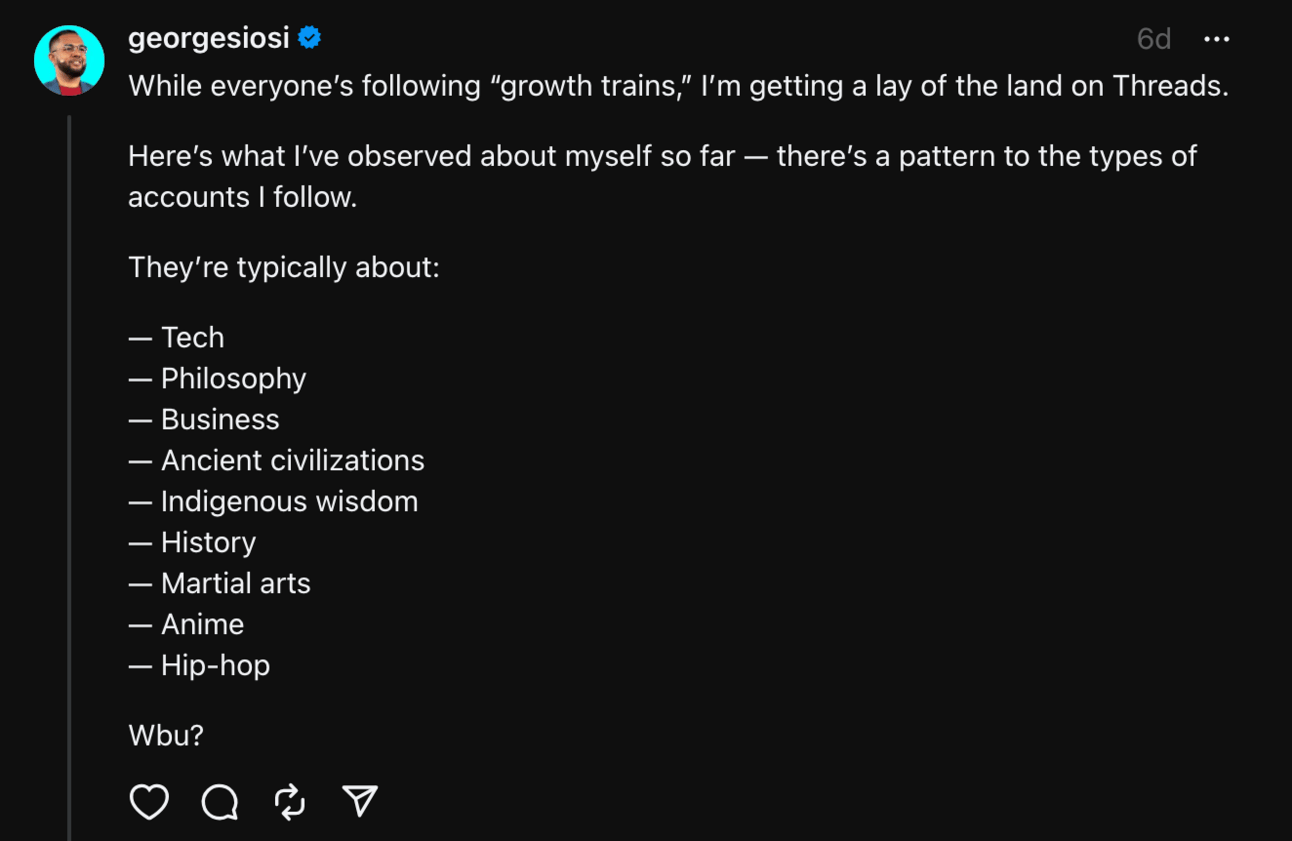Visit the georgesiosi username link

[x=208, y=38]
